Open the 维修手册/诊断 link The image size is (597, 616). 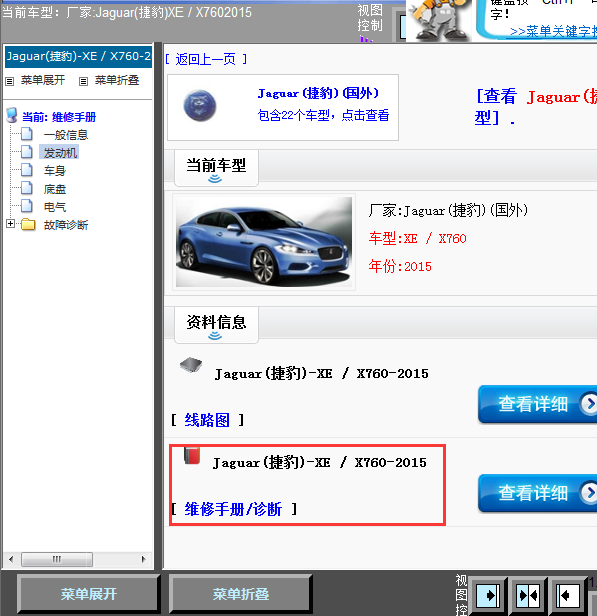[x=233, y=509]
